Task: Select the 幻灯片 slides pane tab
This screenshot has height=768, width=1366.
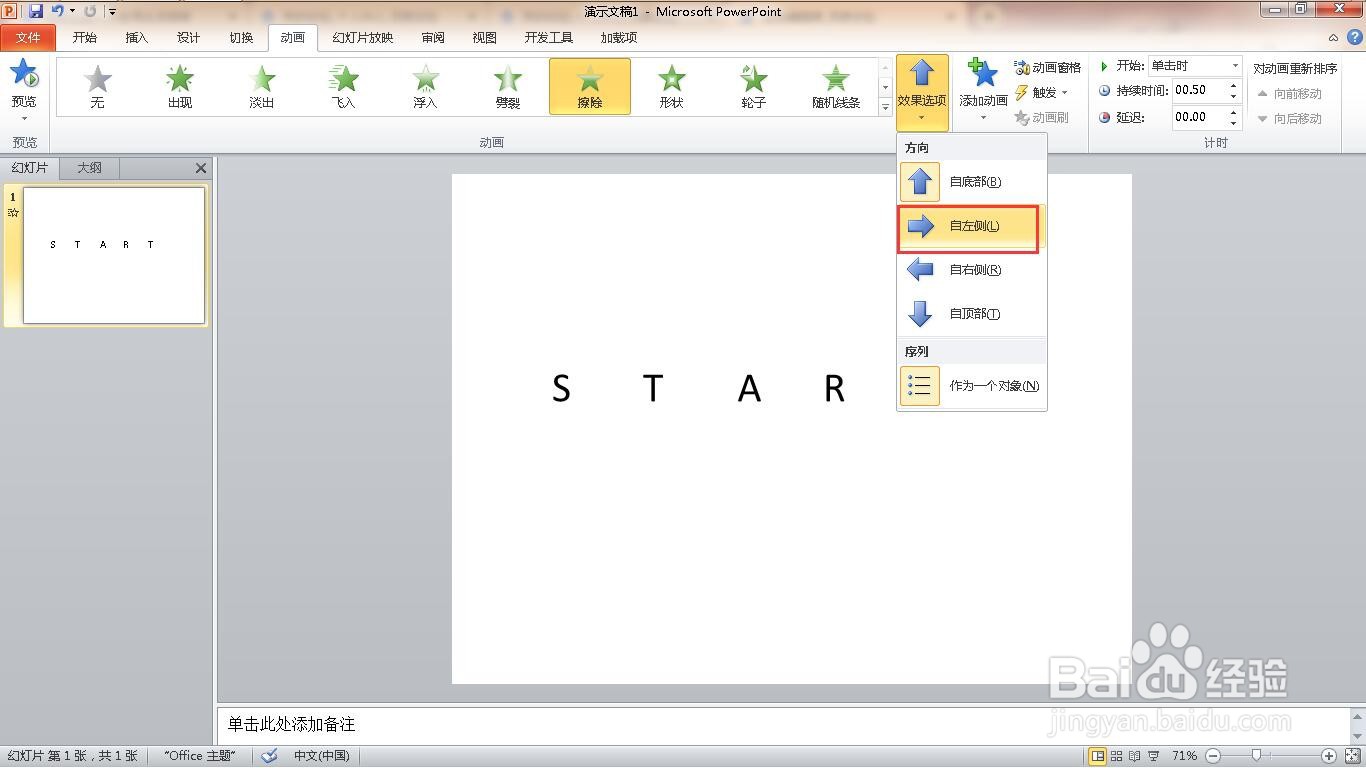Action: 30,168
